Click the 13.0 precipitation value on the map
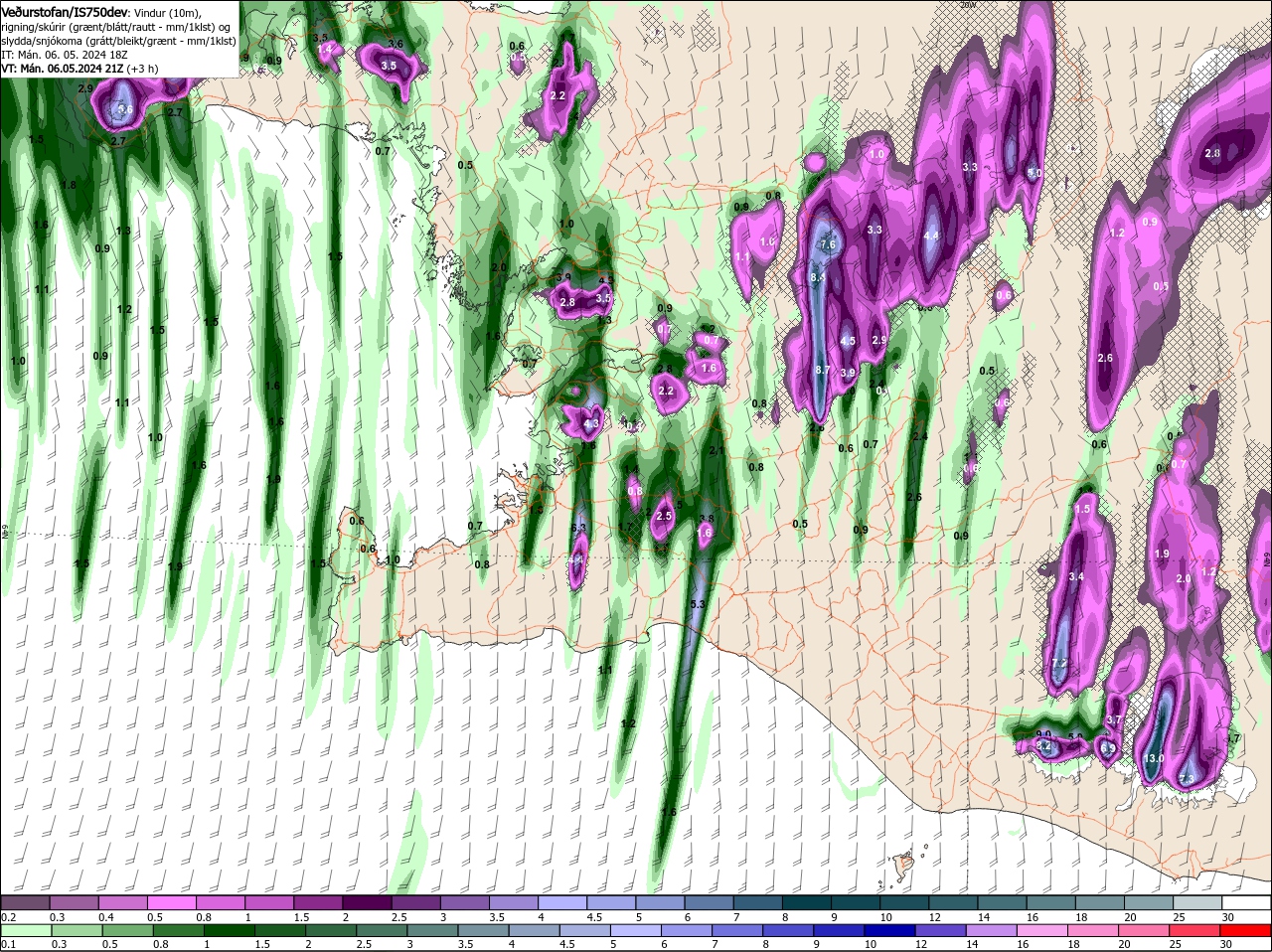Screen dimensions: 1272x952 1154,758
